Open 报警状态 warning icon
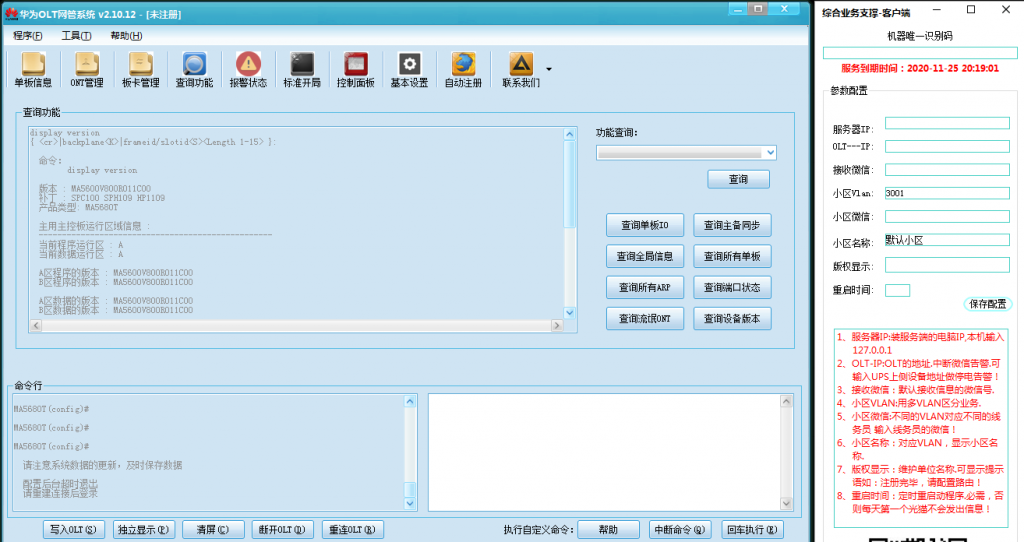Viewport: 1024px width, 542px height. (x=248, y=70)
